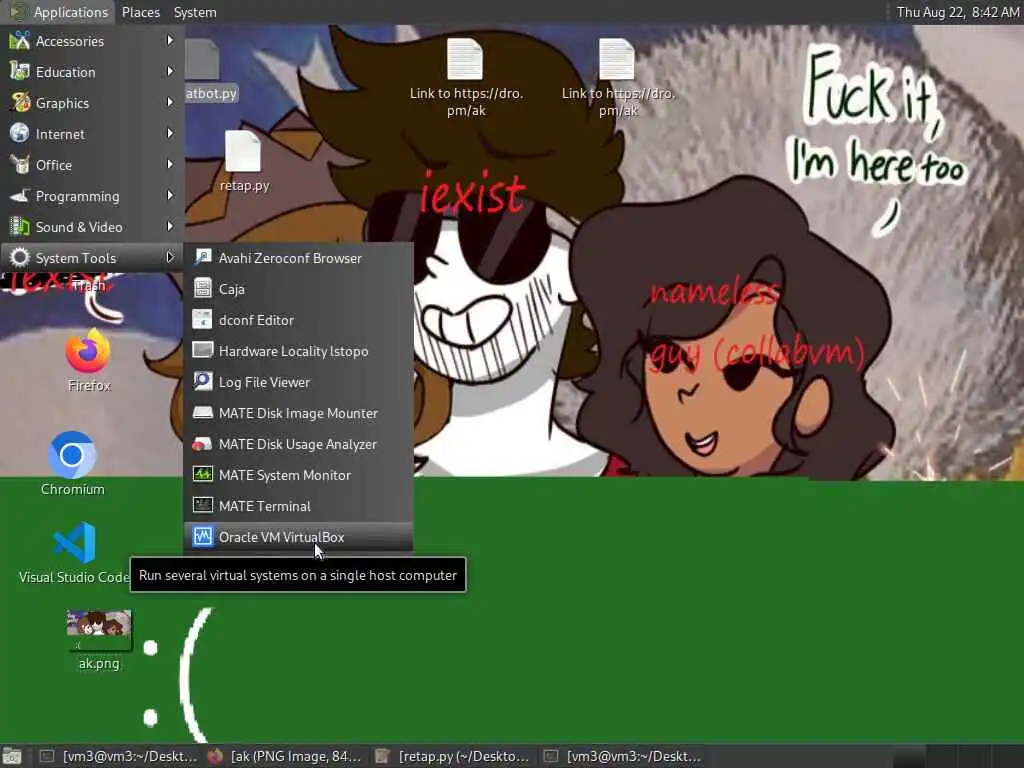Open the System menu
The height and width of the screenshot is (768, 1024).
(x=195, y=12)
